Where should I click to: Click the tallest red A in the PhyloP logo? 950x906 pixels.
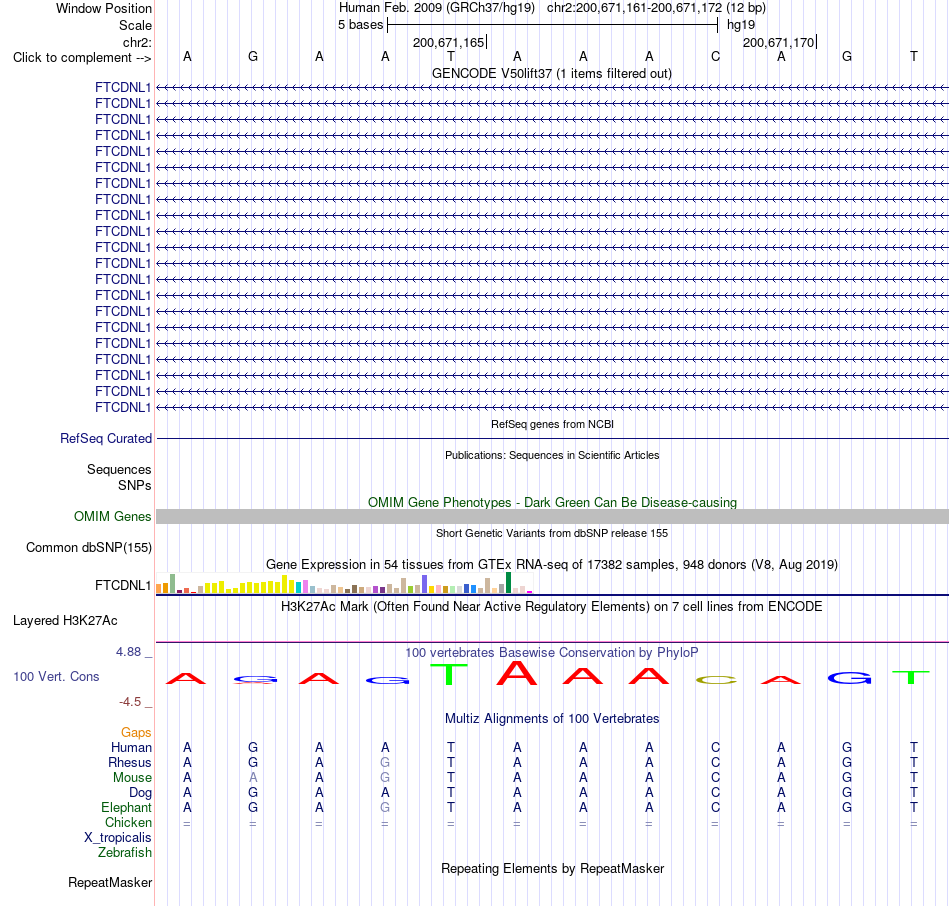[x=517, y=673]
